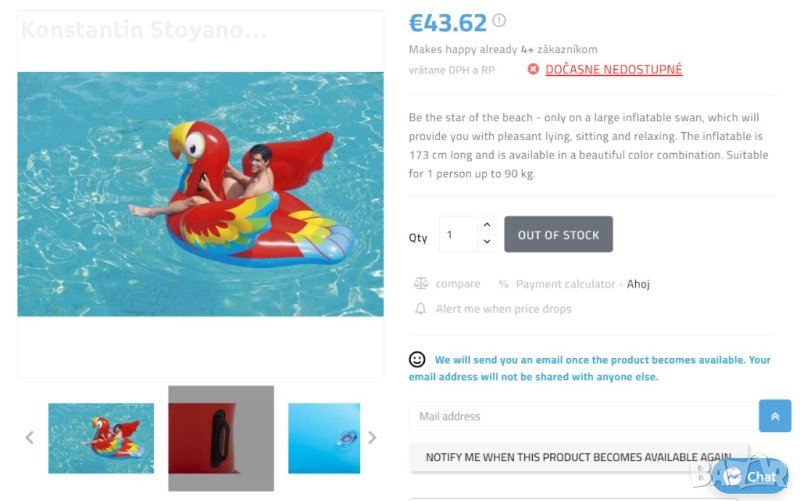Show next thumbnails with the right chevron
Image resolution: width=800 pixels, height=501 pixels.
click(372, 437)
